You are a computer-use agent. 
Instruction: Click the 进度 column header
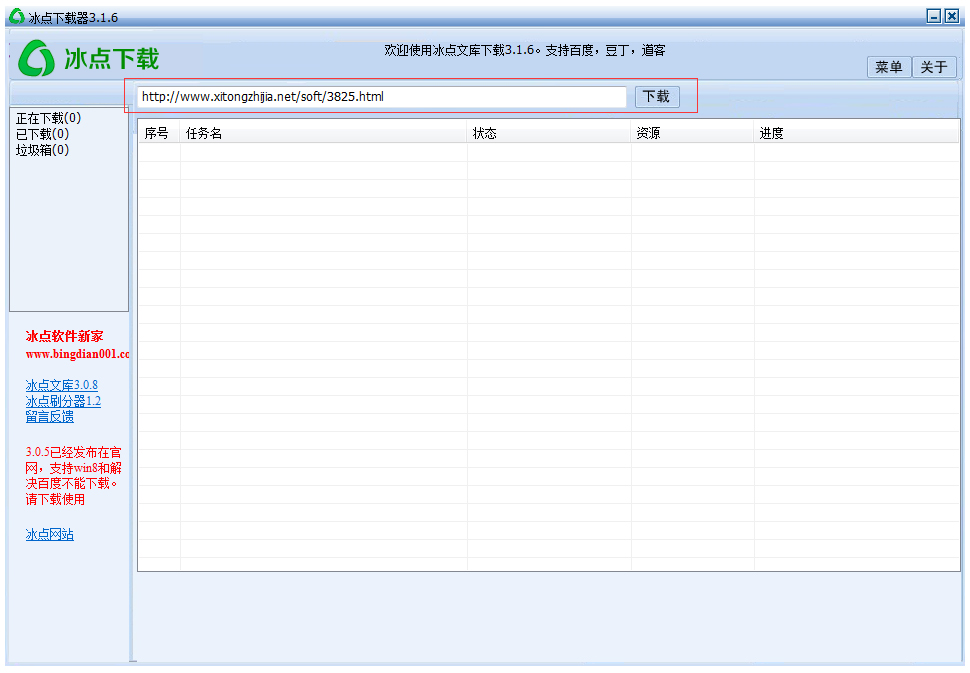coord(771,133)
